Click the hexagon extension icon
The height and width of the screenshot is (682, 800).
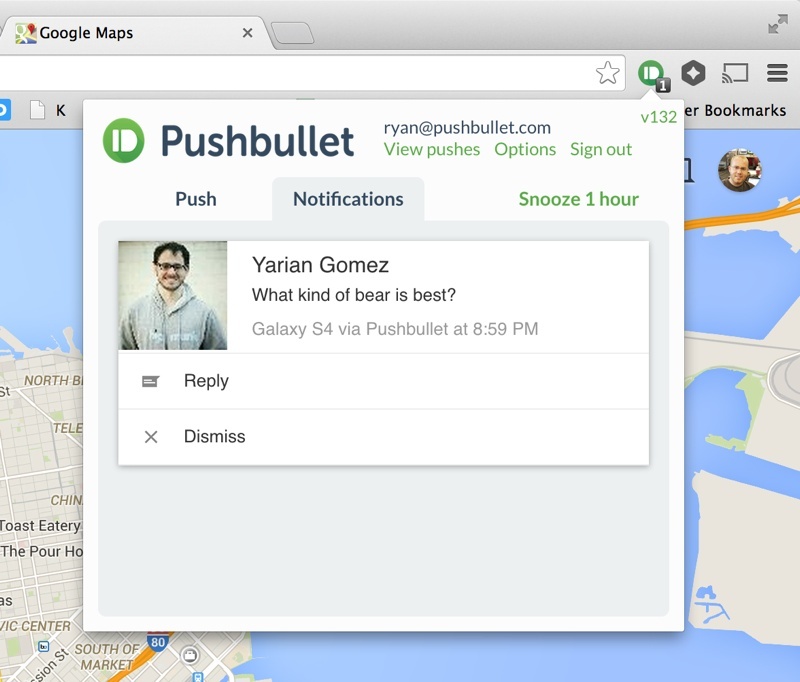click(693, 73)
